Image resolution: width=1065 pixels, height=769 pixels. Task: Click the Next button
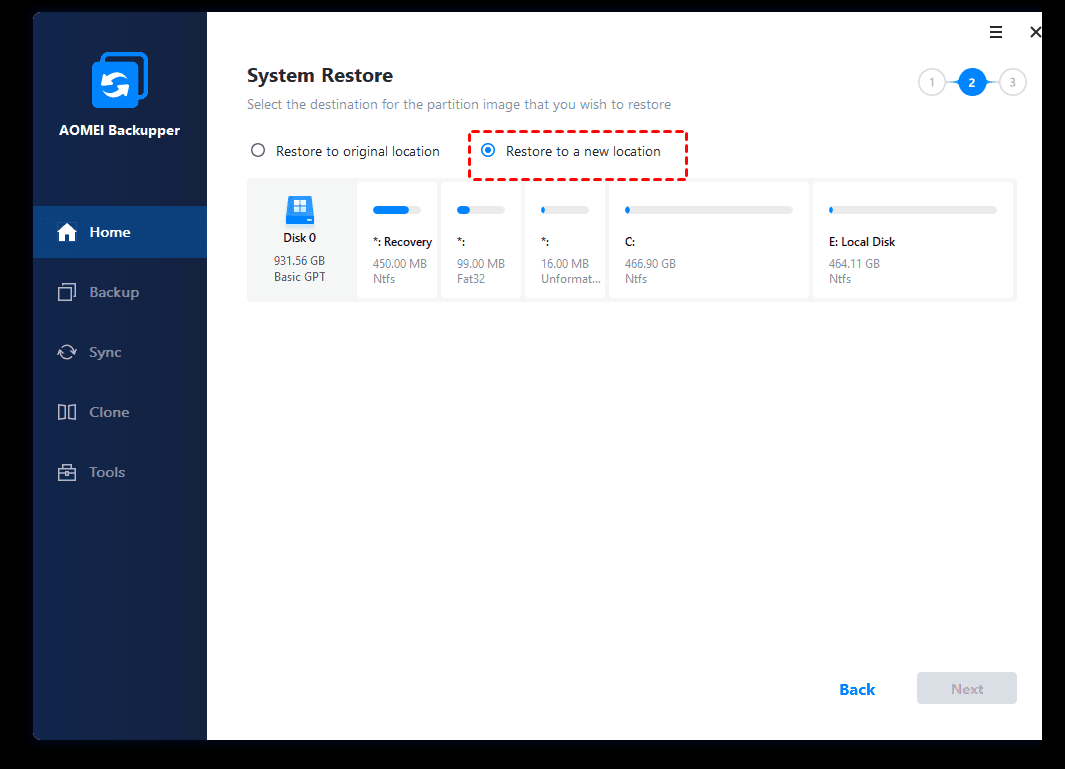click(x=967, y=688)
